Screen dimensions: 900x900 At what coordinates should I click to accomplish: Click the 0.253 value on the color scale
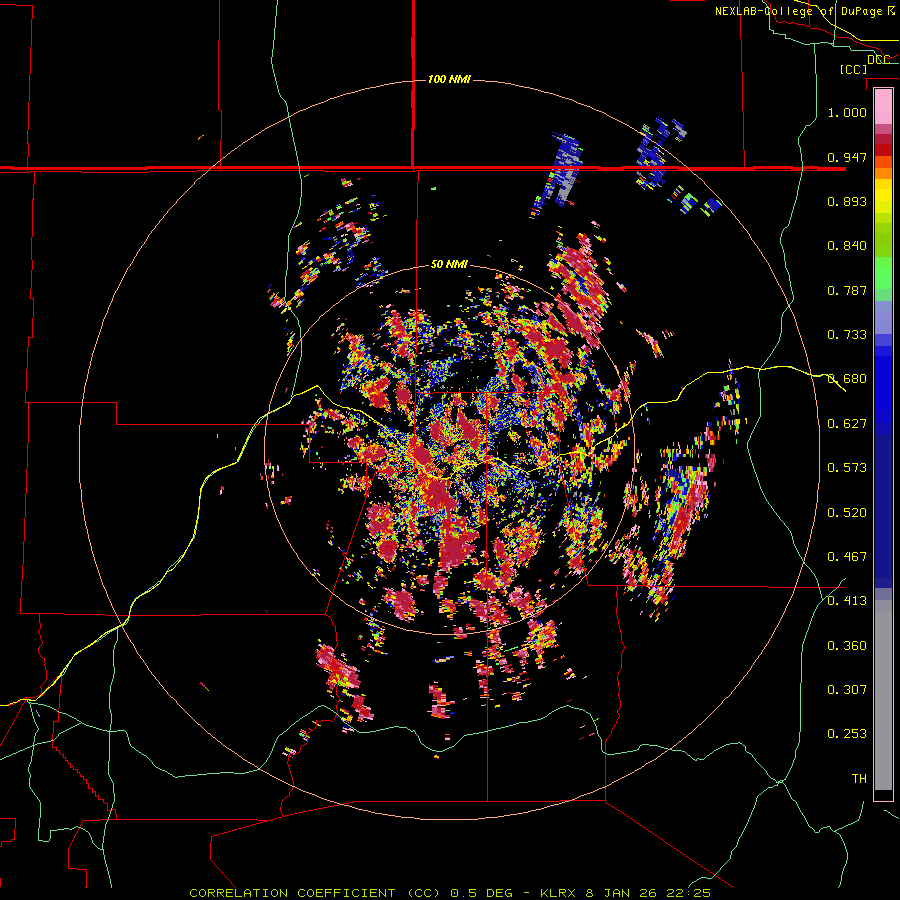point(847,734)
